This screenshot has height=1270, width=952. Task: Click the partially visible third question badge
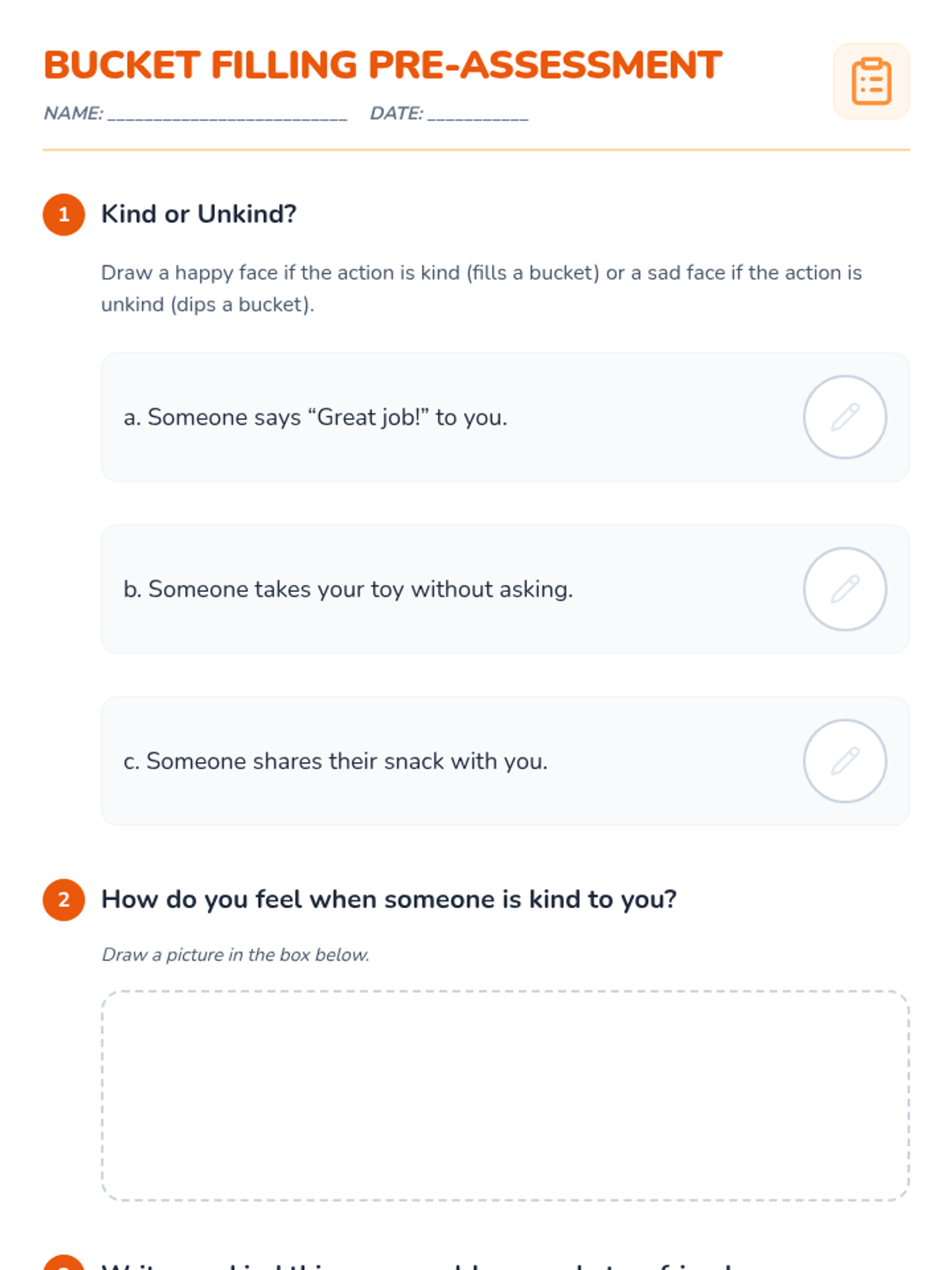(63, 1263)
